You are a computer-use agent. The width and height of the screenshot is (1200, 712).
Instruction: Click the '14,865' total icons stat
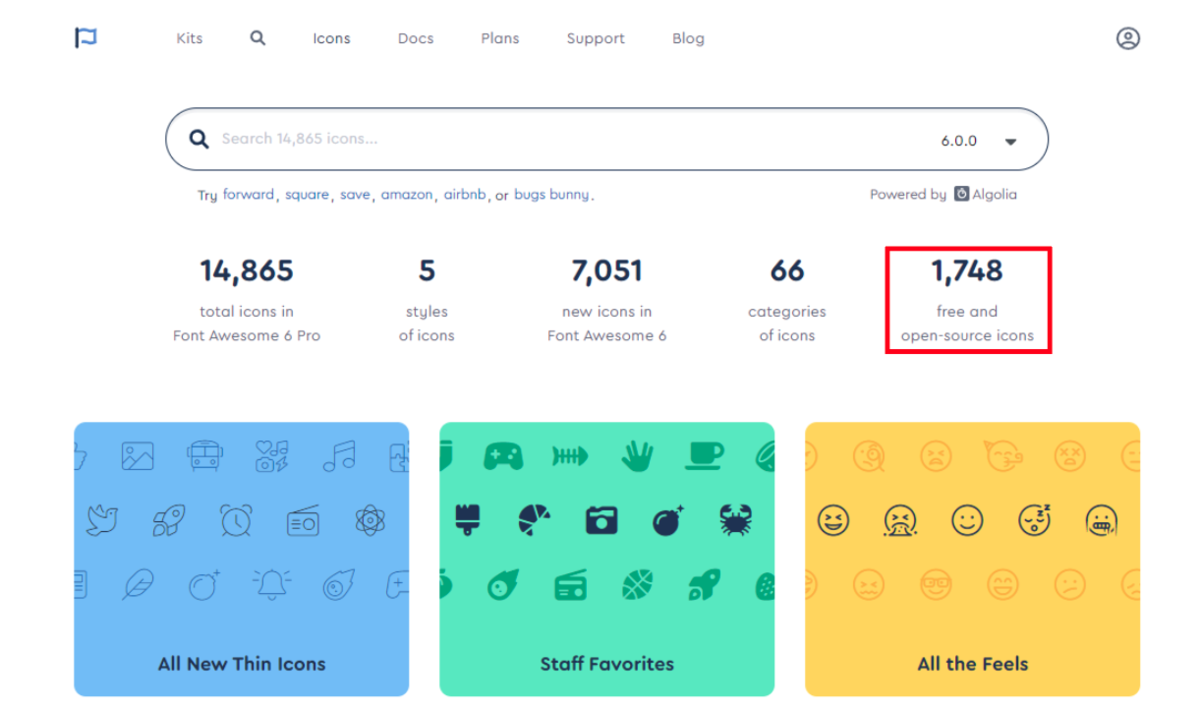(x=247, y=270)
